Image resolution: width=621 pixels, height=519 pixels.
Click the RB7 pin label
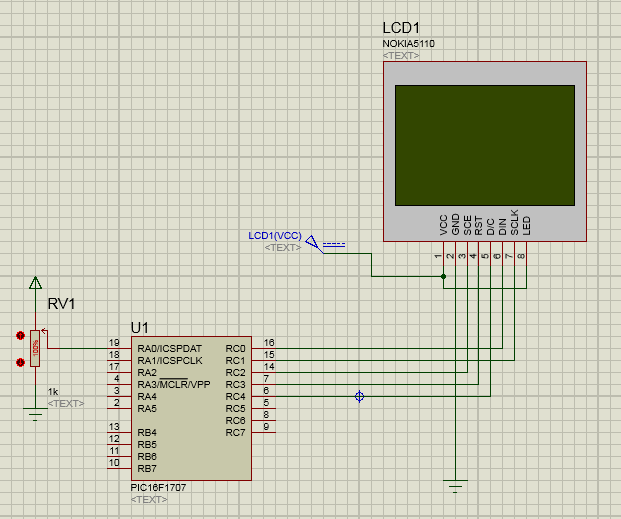[x=147, y=468]
